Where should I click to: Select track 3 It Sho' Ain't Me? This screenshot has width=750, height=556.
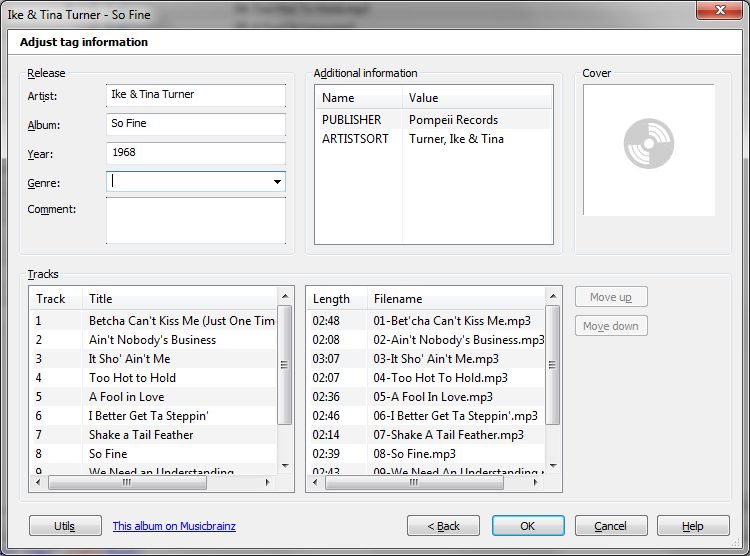(x=153, y=358)
